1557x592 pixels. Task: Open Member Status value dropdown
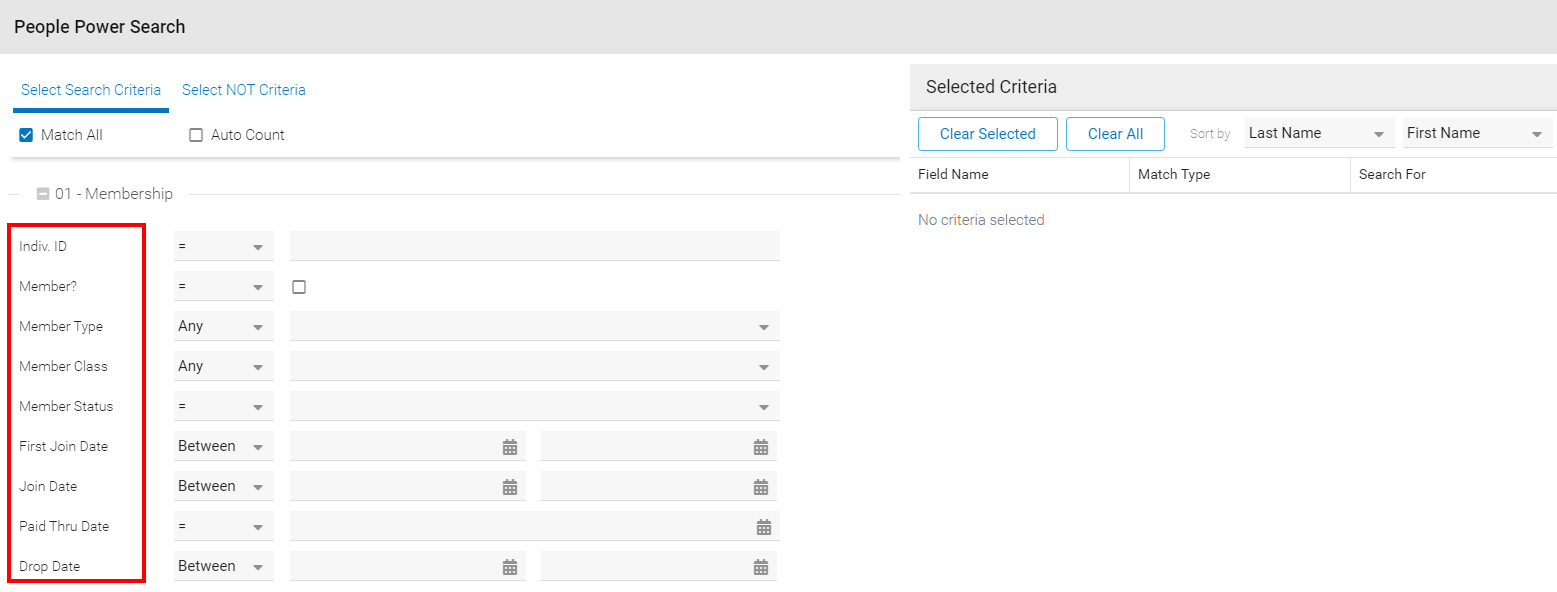click(x=535, y=406)
